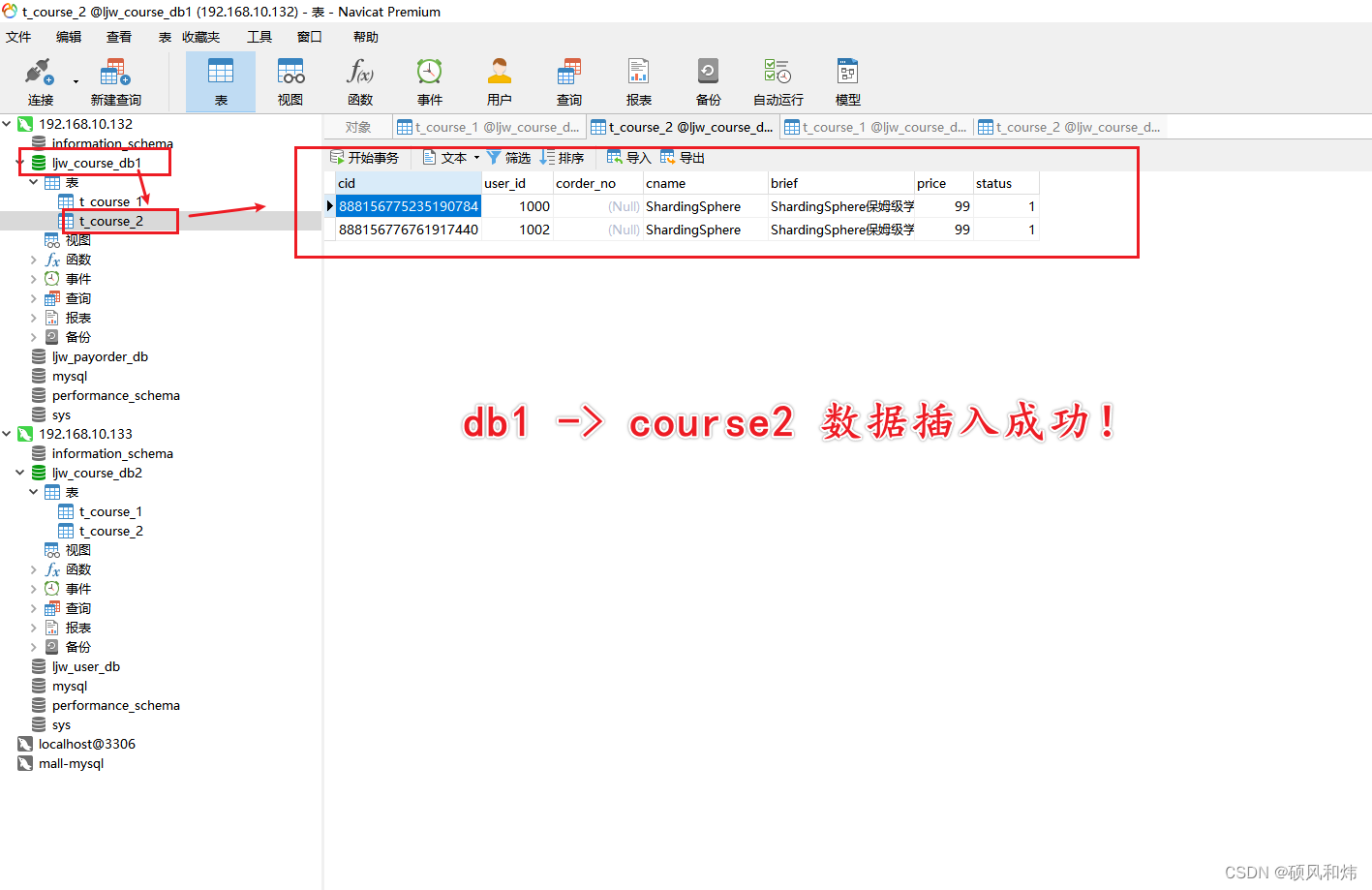Open the Backup (备份) toolbar icon
The height and width of the screenshot is (890, 1372).
pyautogui.click(x=709, y=82)
